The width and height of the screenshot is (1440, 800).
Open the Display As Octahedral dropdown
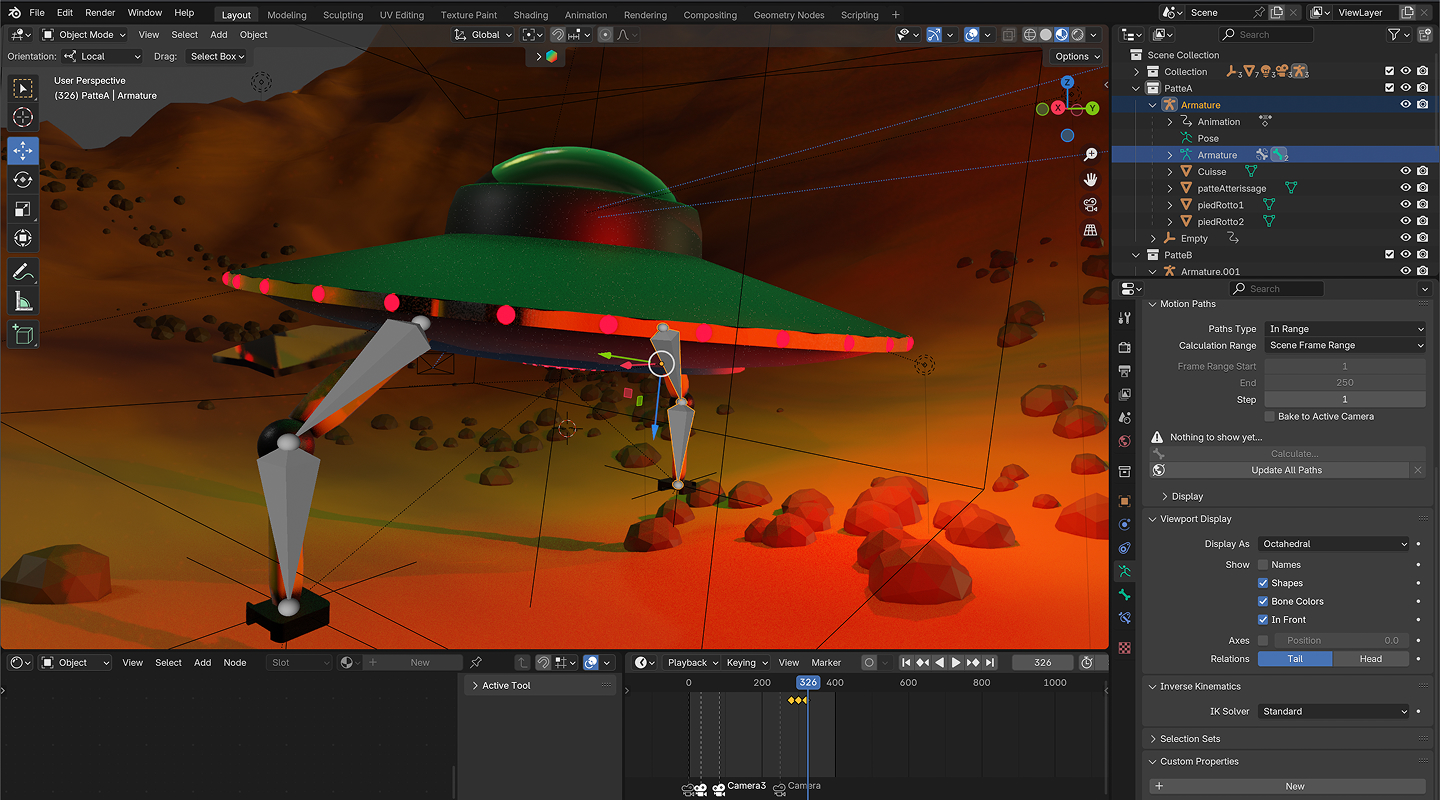pos(1334,544)
